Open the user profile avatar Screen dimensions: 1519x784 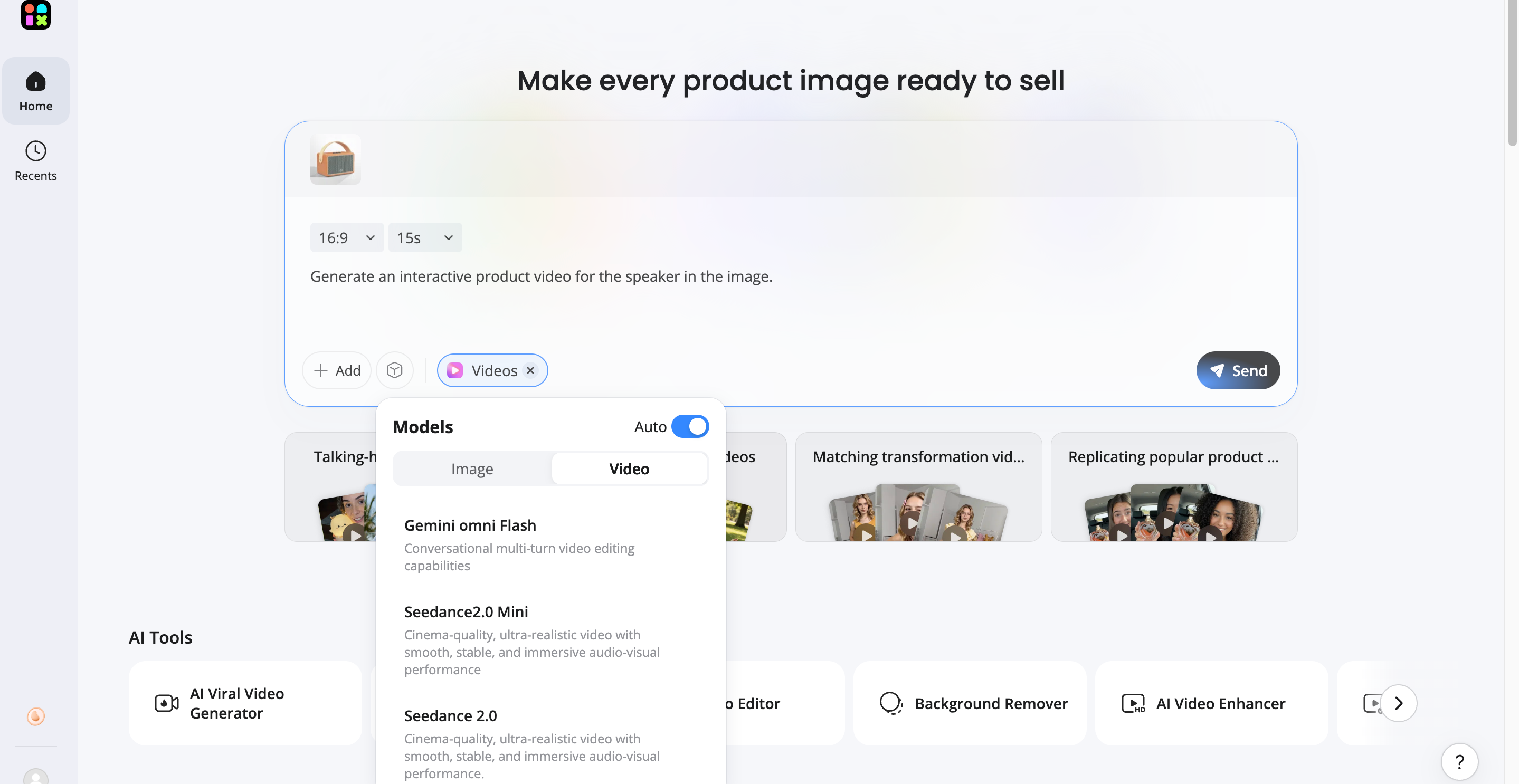[36, 777]
